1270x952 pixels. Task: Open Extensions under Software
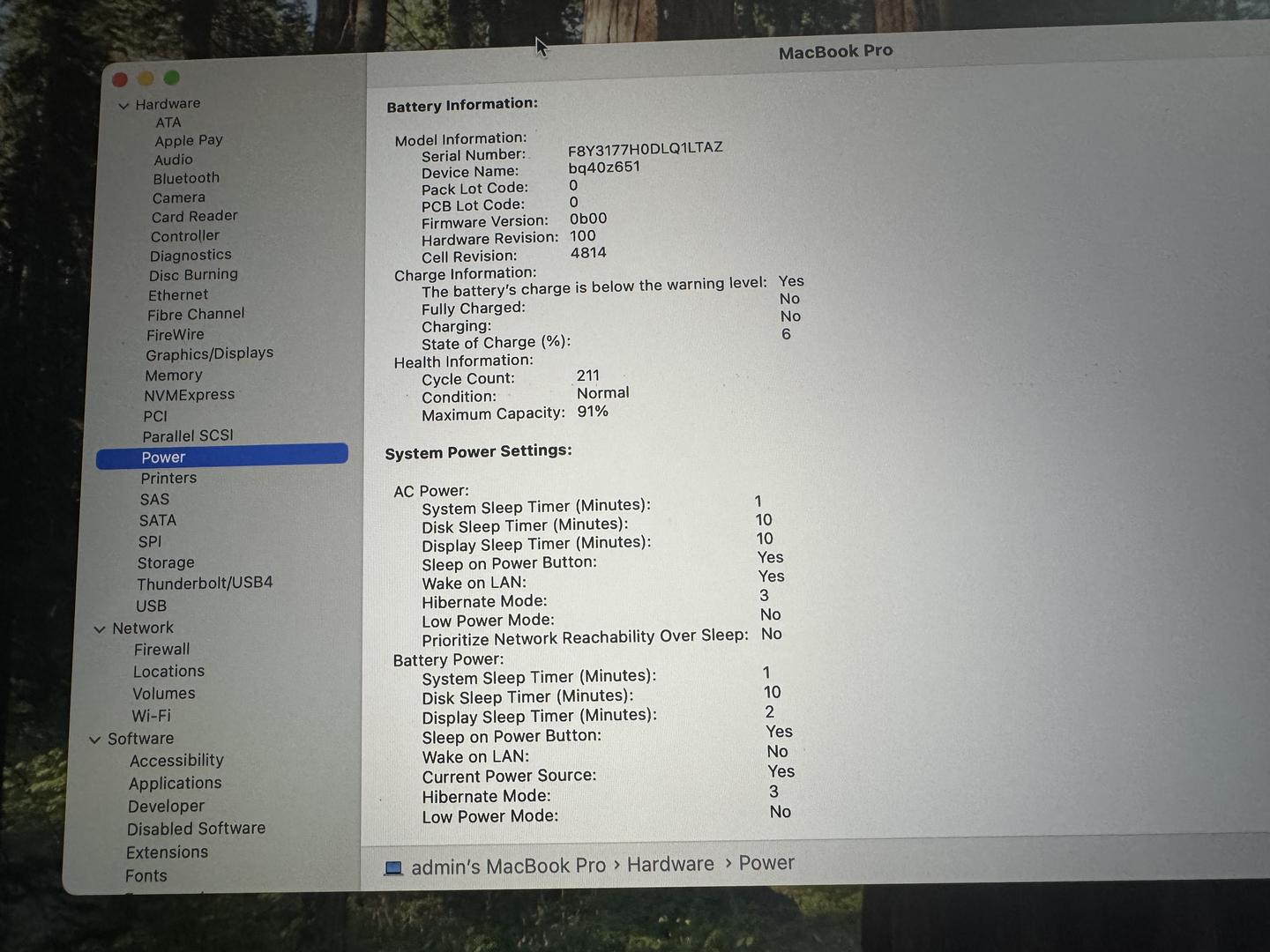167,853
